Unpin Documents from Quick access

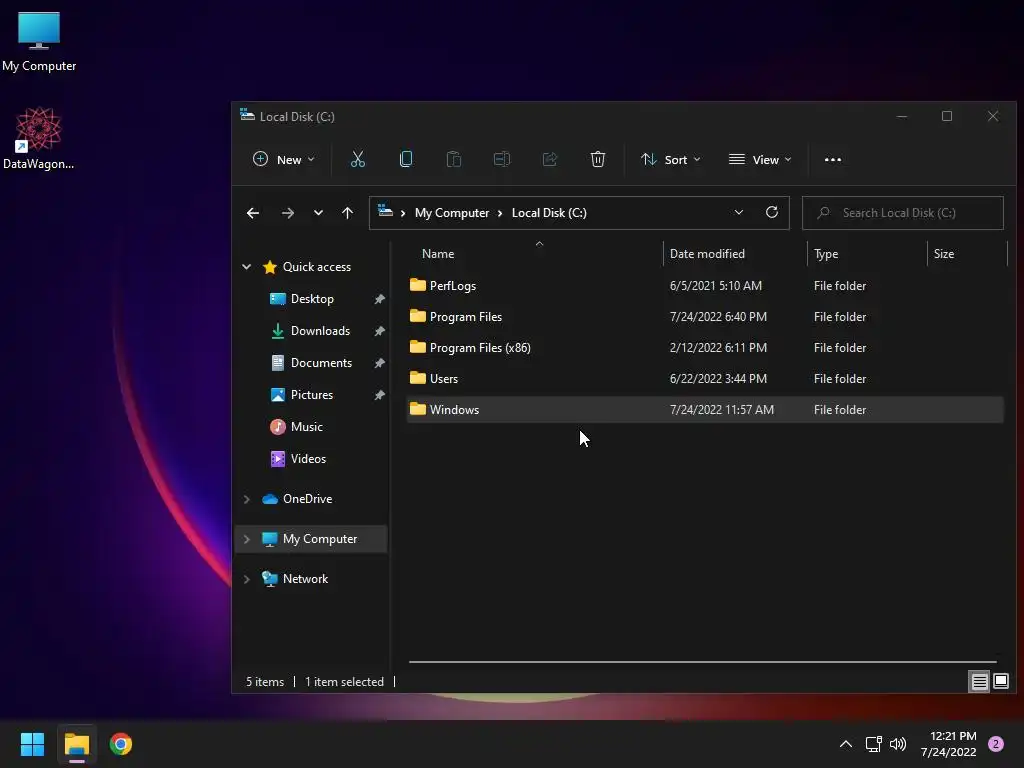379,363
